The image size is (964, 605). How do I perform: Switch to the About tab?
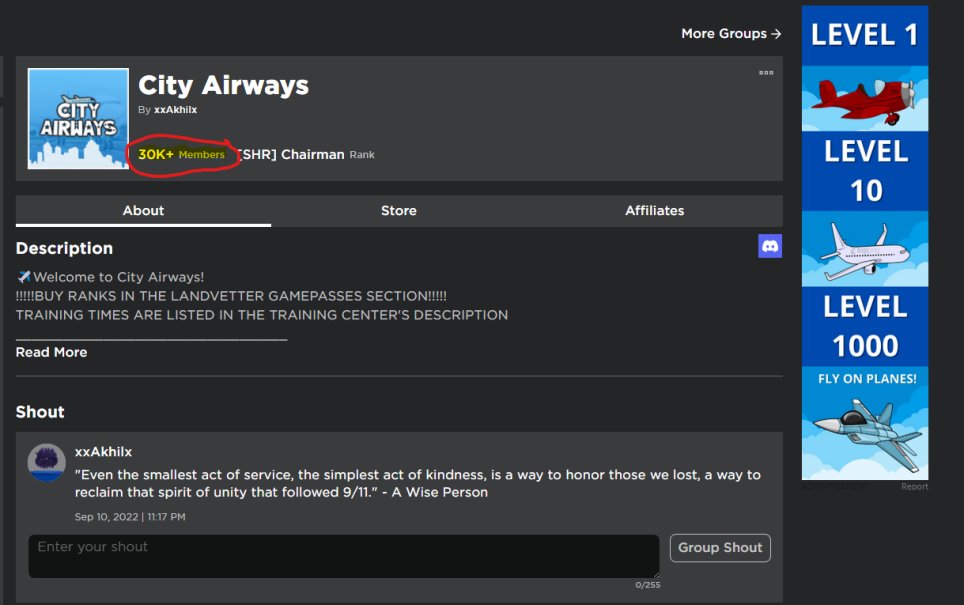(x=143, y=211)
